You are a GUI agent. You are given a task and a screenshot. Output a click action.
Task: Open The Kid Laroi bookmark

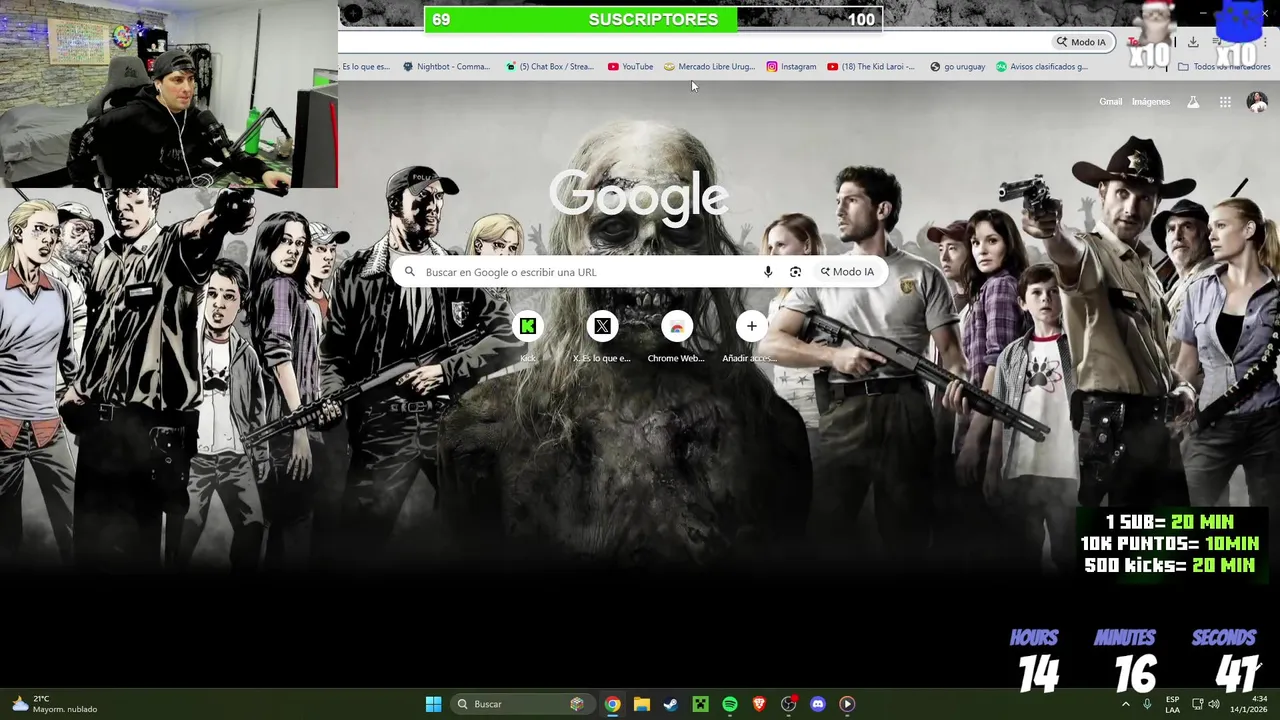point(871,67)
